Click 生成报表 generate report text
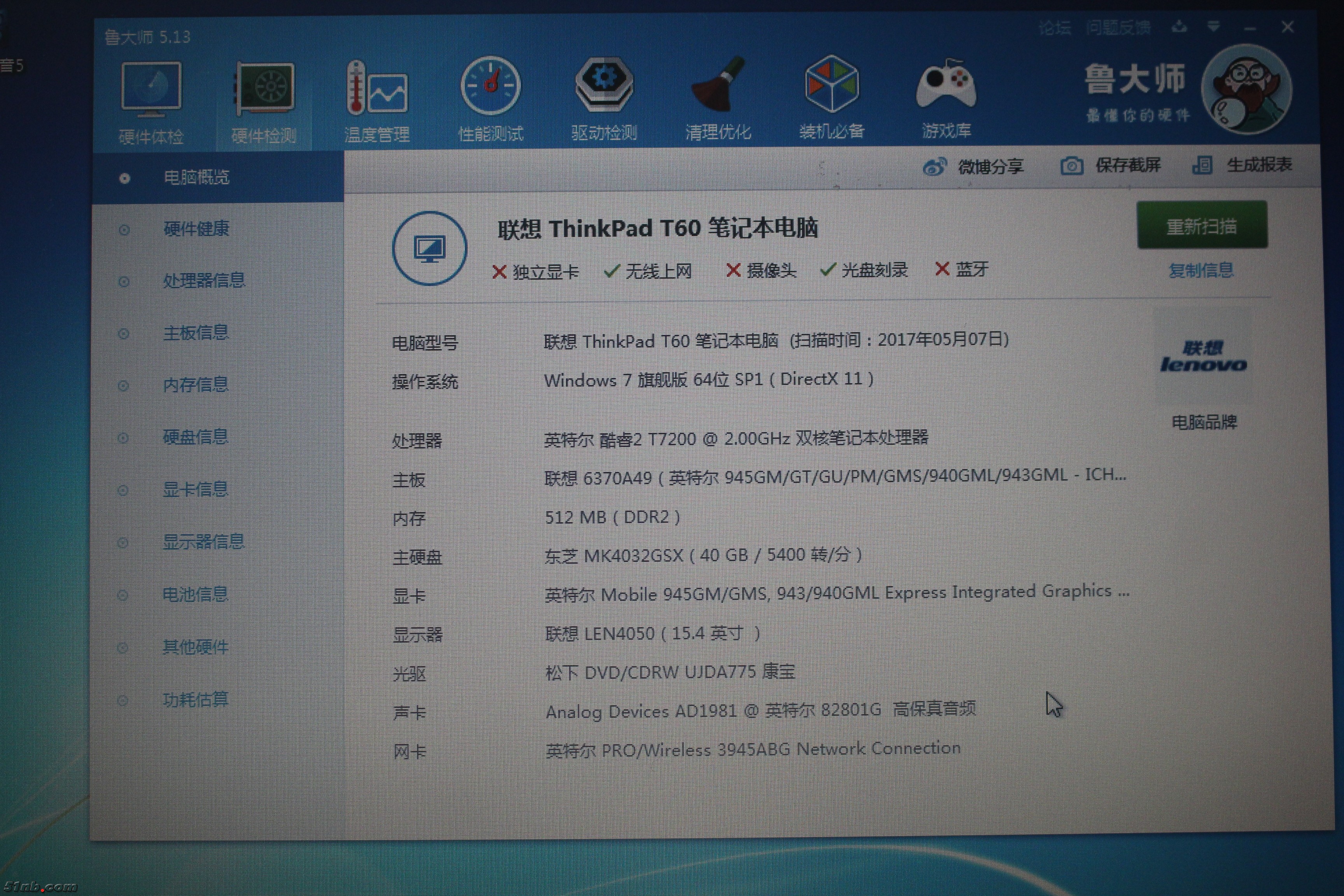Viewport: 1344px width, 896px height. coord(1260,164)
